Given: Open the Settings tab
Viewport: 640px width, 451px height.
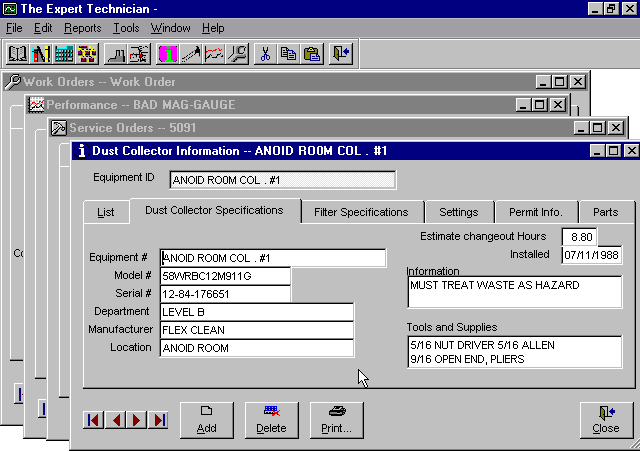Looking at the screenshot, I should (459, 212).
